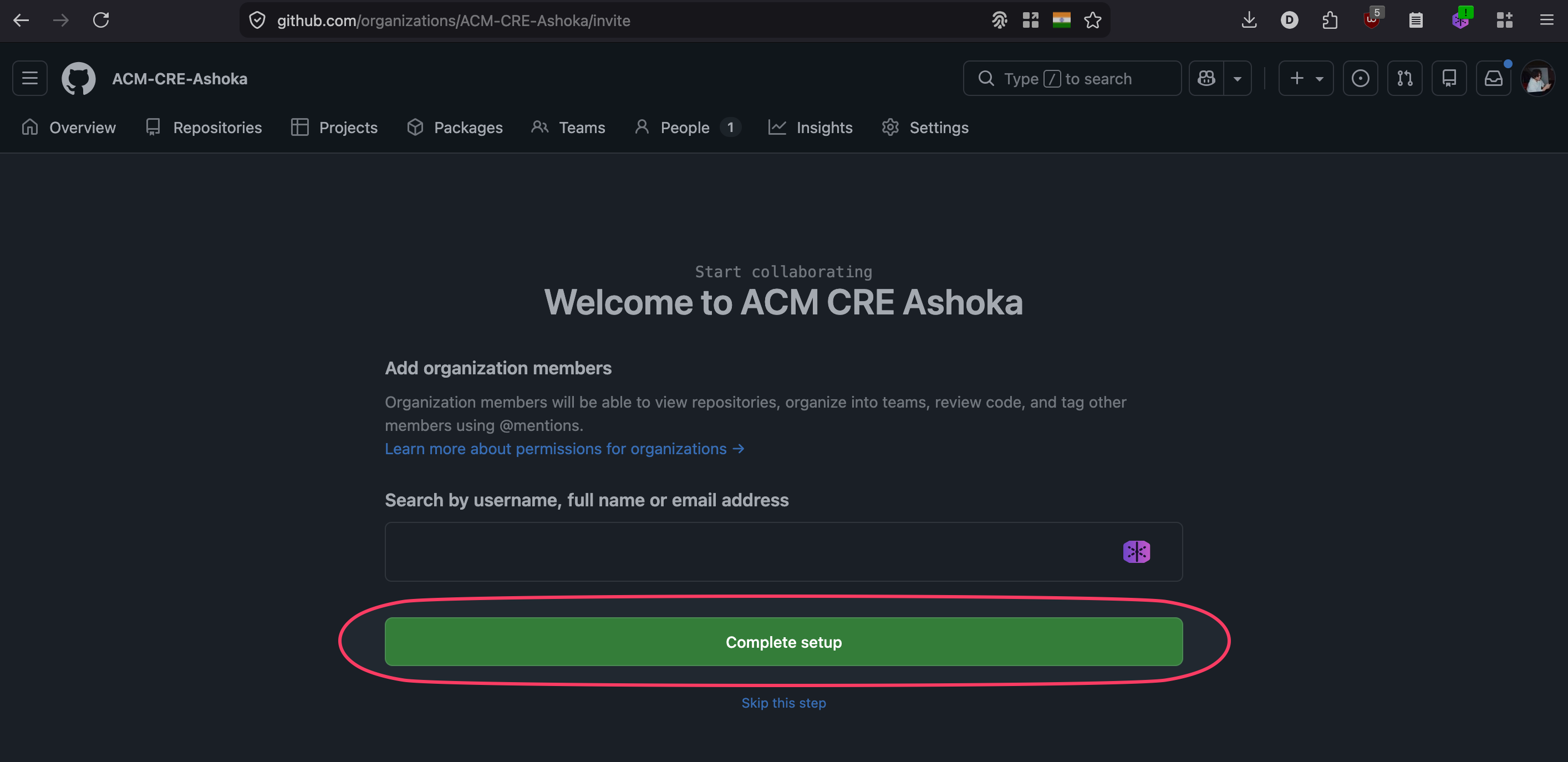This screenshot has width=1568, height=762.
Task: Open the Projects tab
Action: (x=335, y=127)
